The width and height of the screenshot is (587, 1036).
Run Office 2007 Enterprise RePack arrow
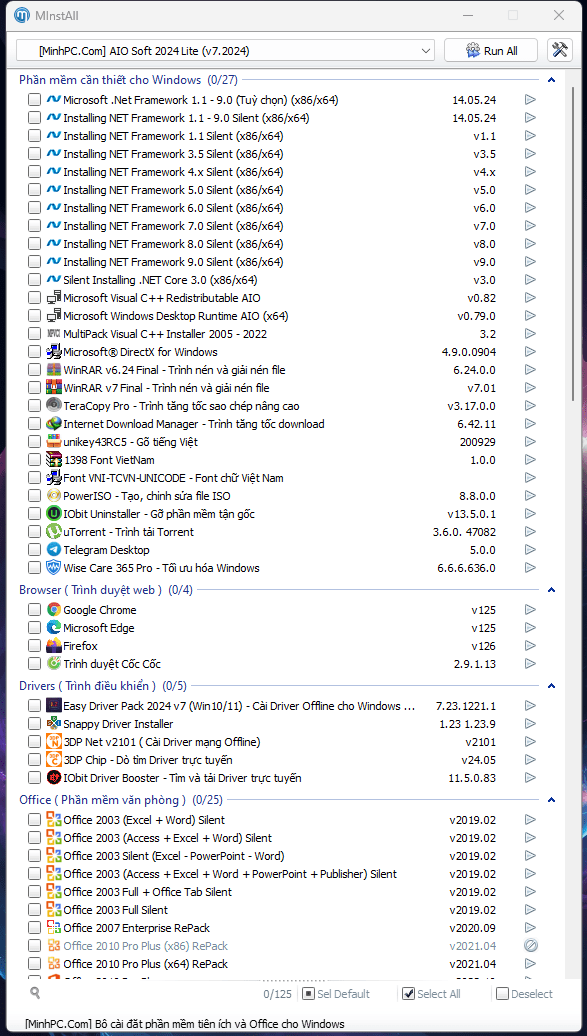(530, 928)
